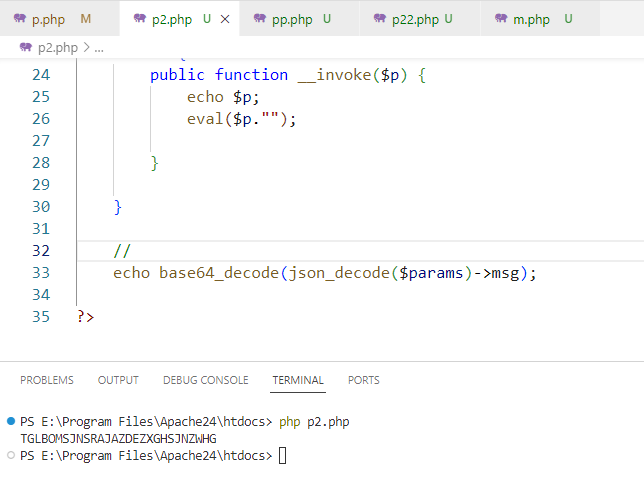Close the p2.php editor tab

click(x=224, y=19)
